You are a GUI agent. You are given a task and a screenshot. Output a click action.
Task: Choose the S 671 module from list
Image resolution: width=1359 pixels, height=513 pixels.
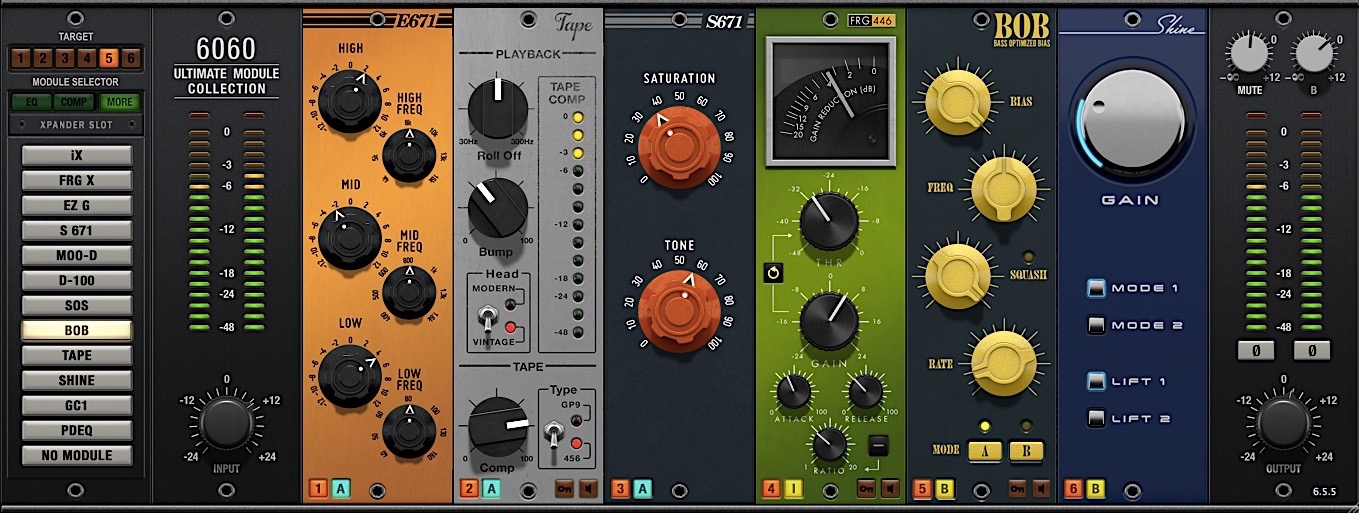tap(77, 231)
